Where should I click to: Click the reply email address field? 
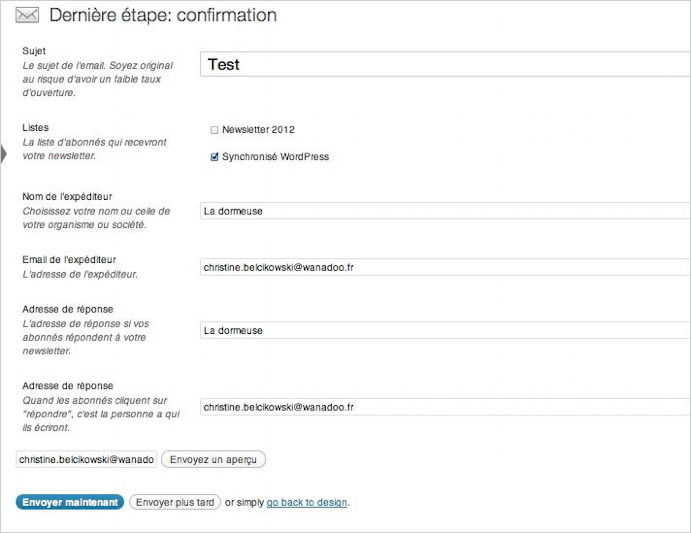point(445,407)
